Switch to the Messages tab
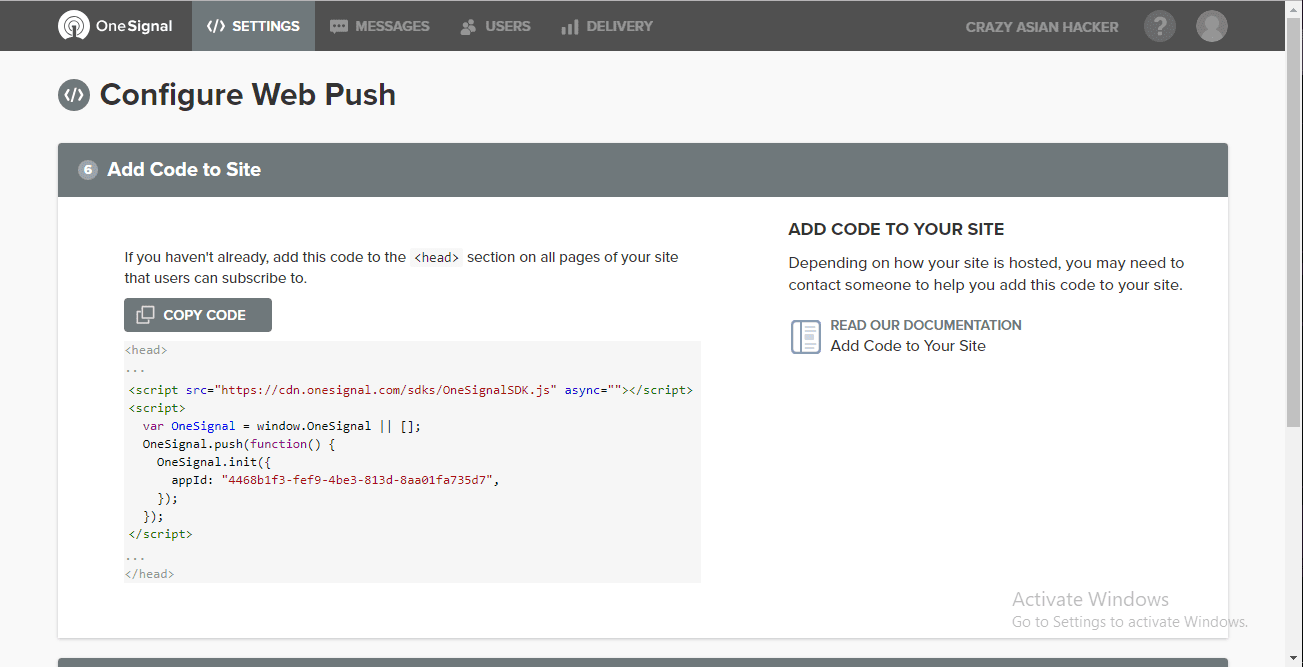Viewport: 1303px width, 667px height. 379,26
